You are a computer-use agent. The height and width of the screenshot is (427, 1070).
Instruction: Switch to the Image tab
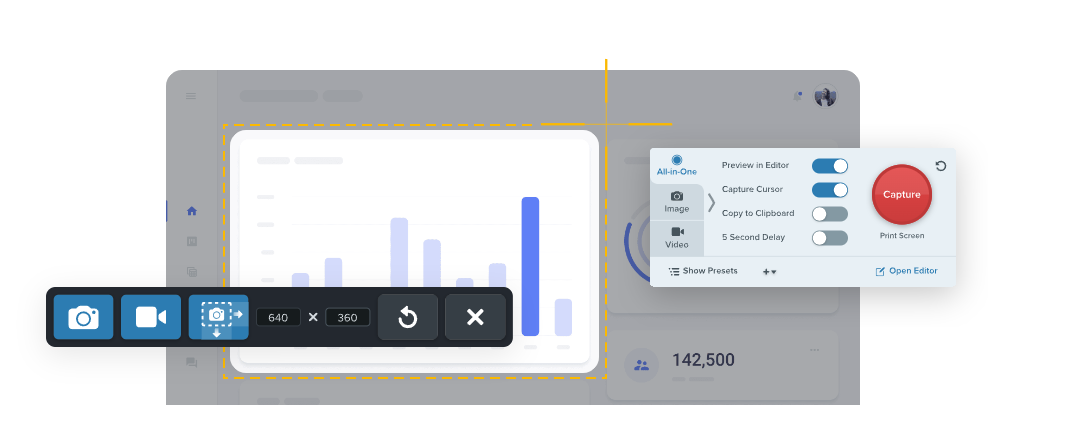coord(677,202)
